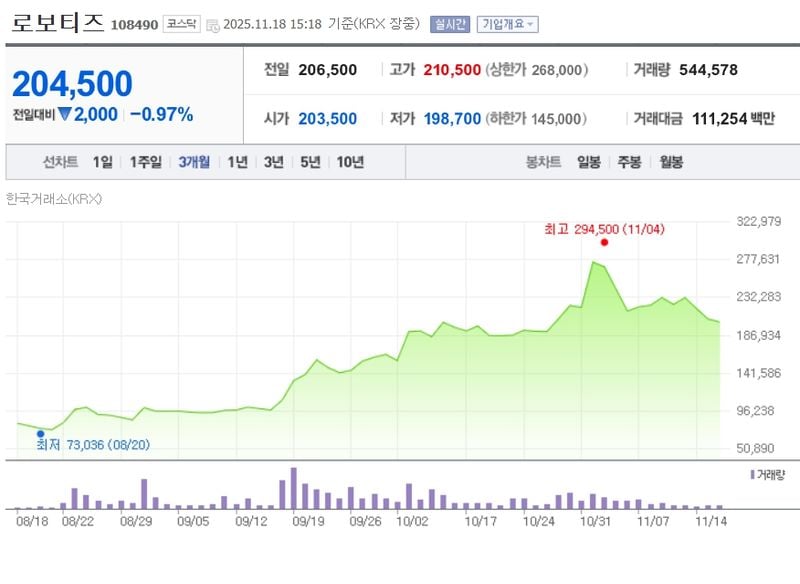Click the 322,979 price axis label

click(757, 222)
